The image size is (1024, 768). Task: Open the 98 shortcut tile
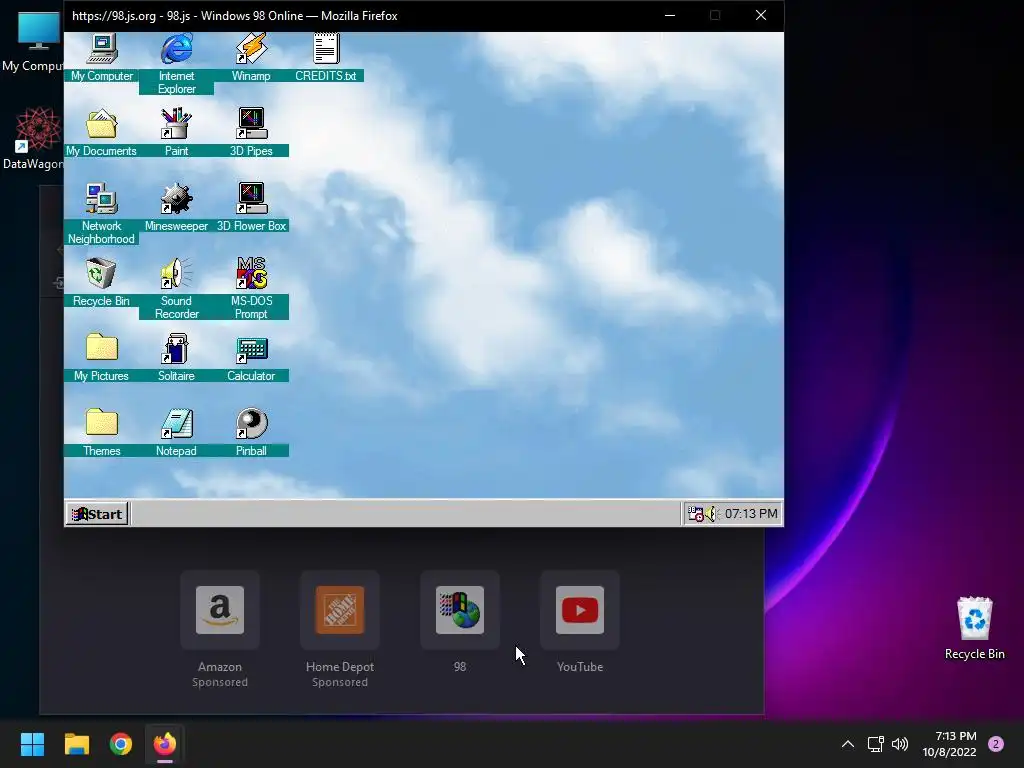[x=460, y=610]
